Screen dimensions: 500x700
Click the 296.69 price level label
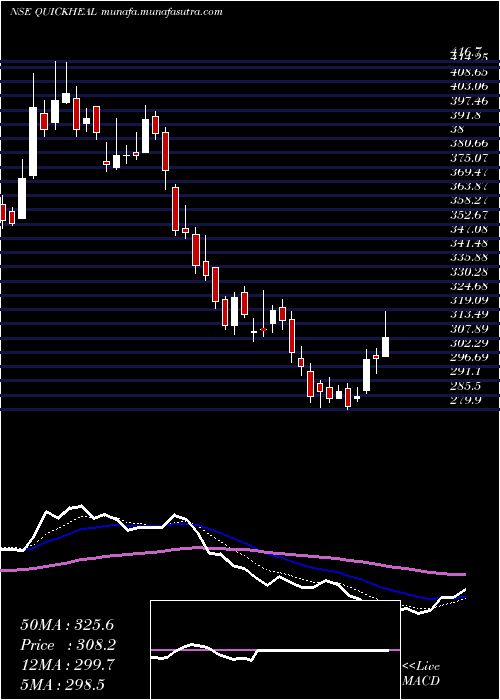pos(470,358)
